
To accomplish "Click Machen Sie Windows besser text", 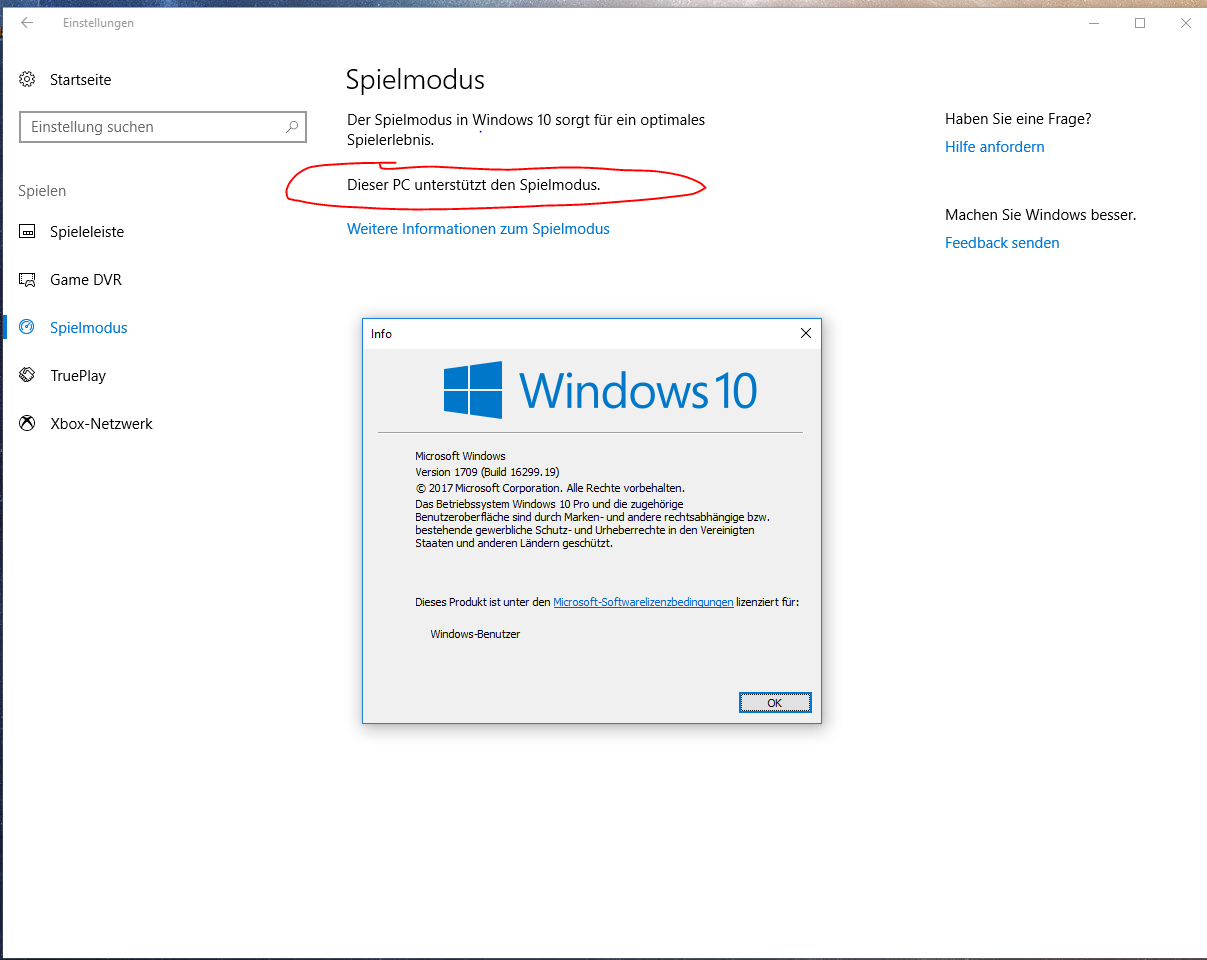I will tap(1040, 215).
